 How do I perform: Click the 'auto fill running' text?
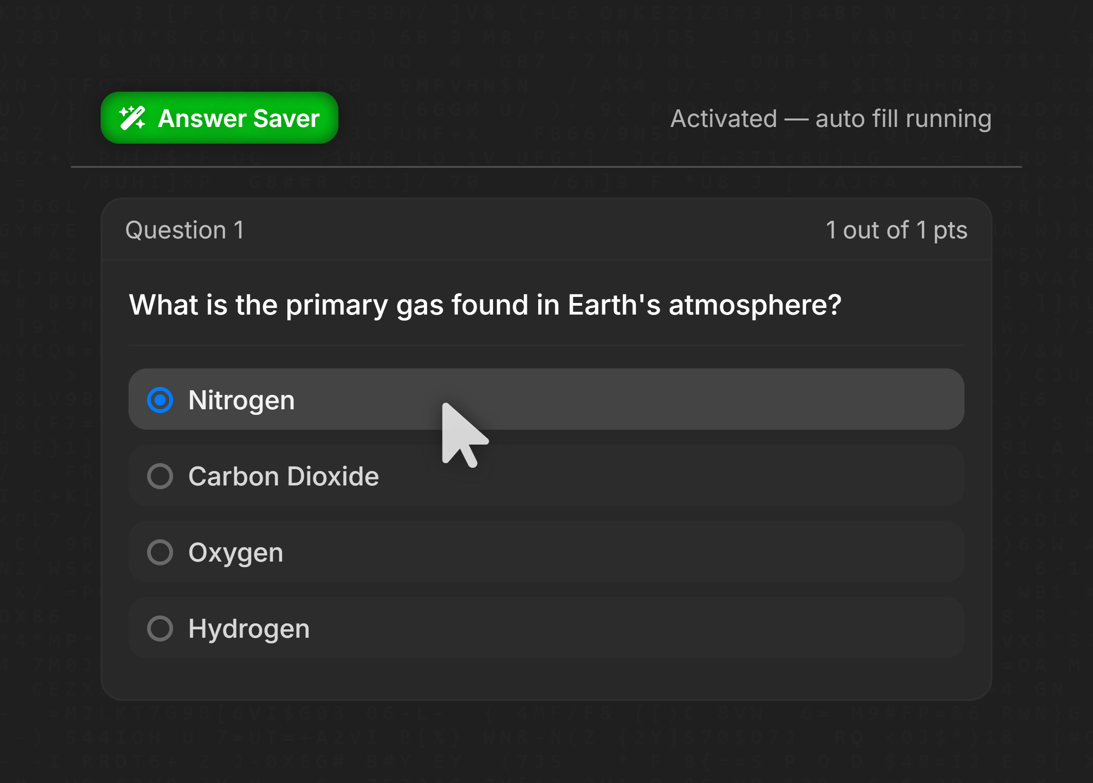[x=903, y=118]
